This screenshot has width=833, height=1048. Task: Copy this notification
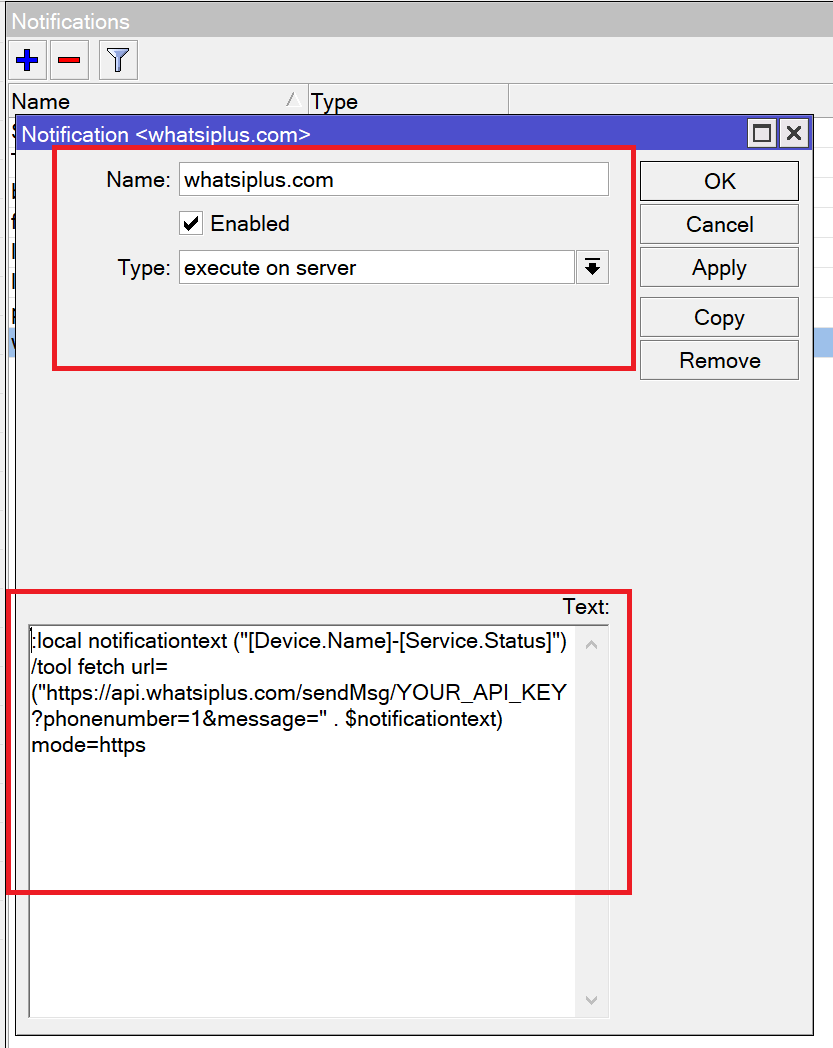[x=719, y=317]
